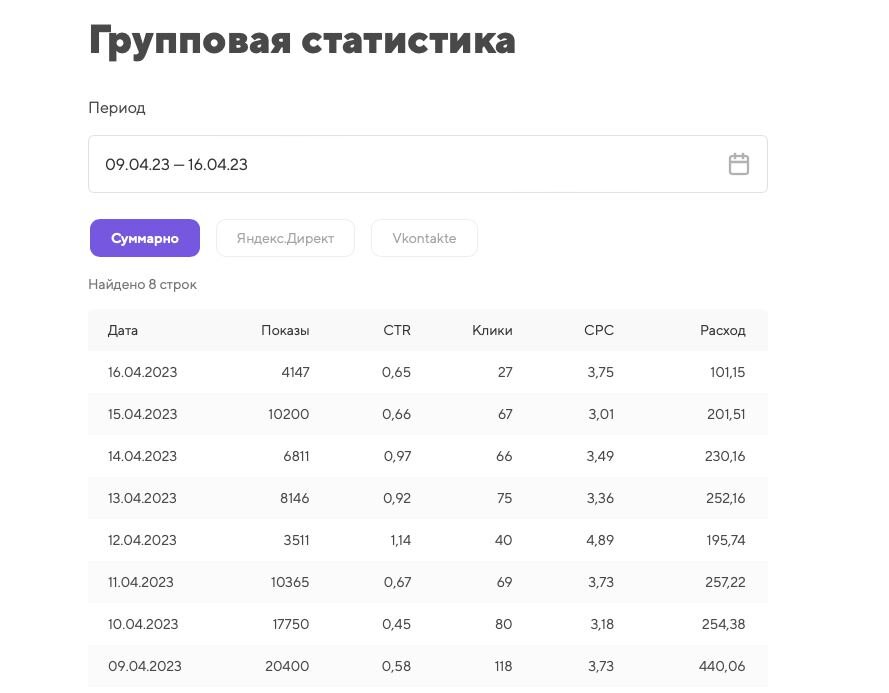Click clicks value 40
Screen dimensions: 889x693
[503, 540]
